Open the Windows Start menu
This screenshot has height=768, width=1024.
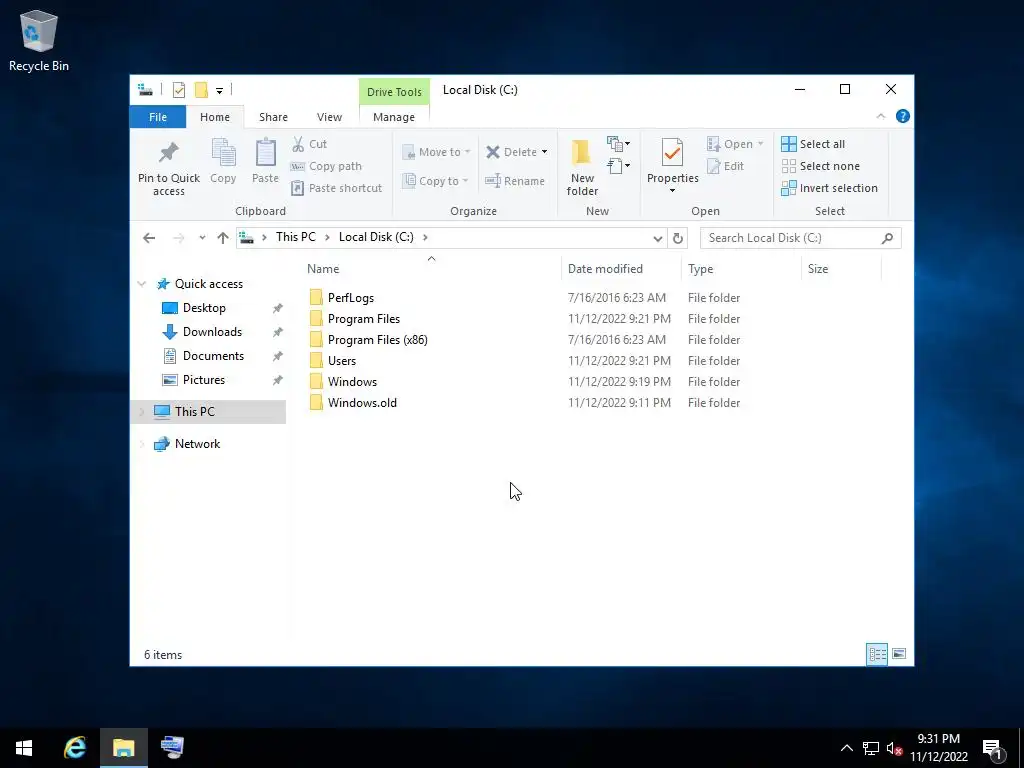24,747
